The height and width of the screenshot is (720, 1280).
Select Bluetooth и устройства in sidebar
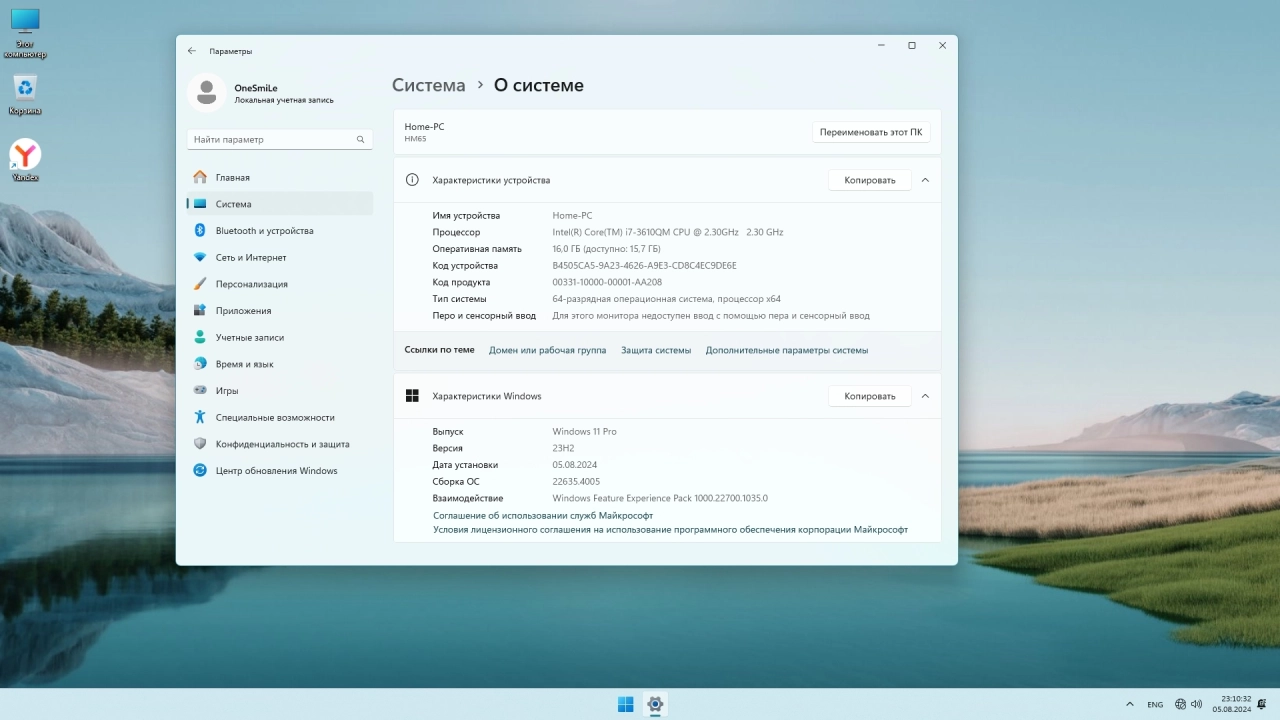coord(279,231)
